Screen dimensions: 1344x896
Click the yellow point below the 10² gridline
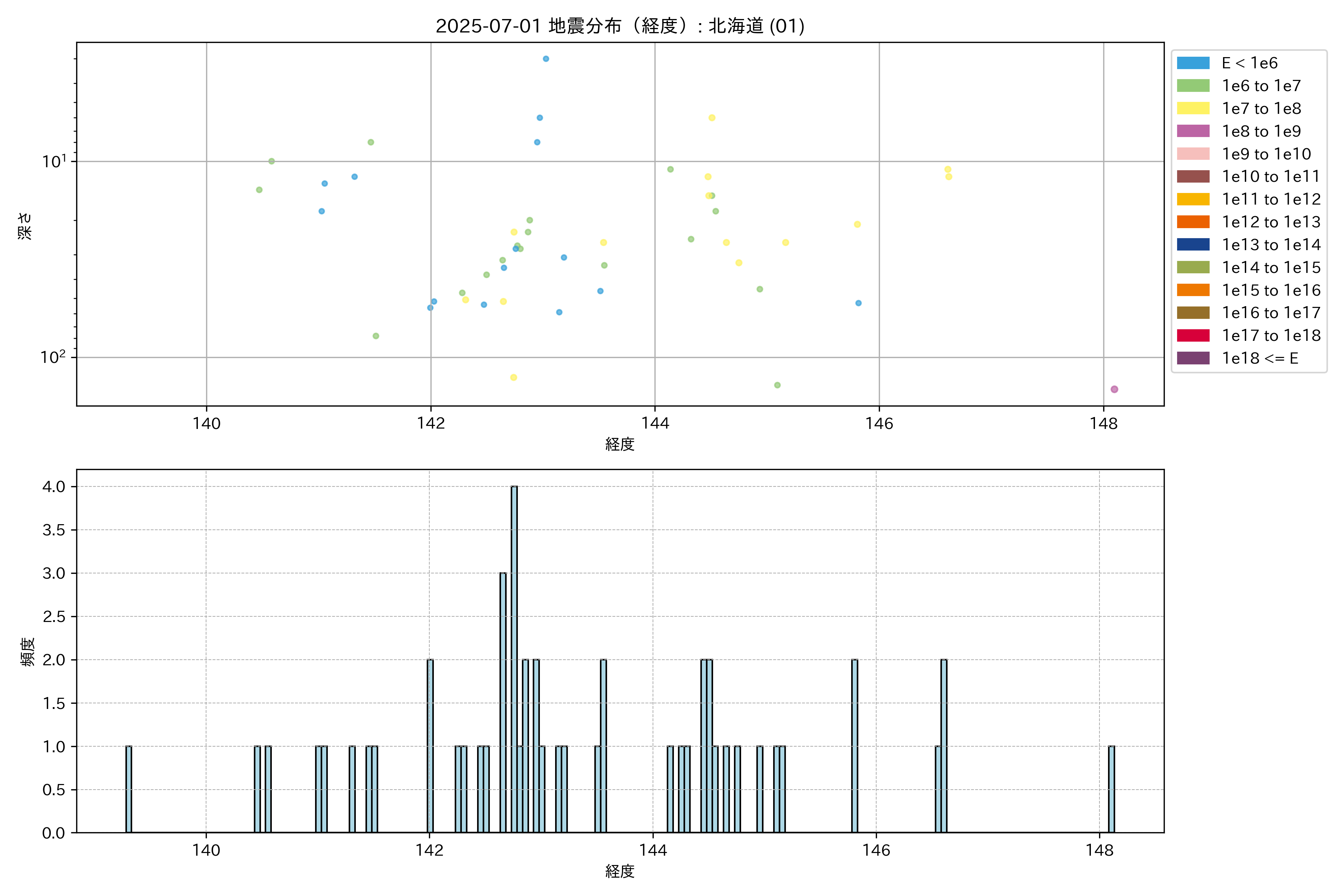pyautogui.click(x=513, y=377)
